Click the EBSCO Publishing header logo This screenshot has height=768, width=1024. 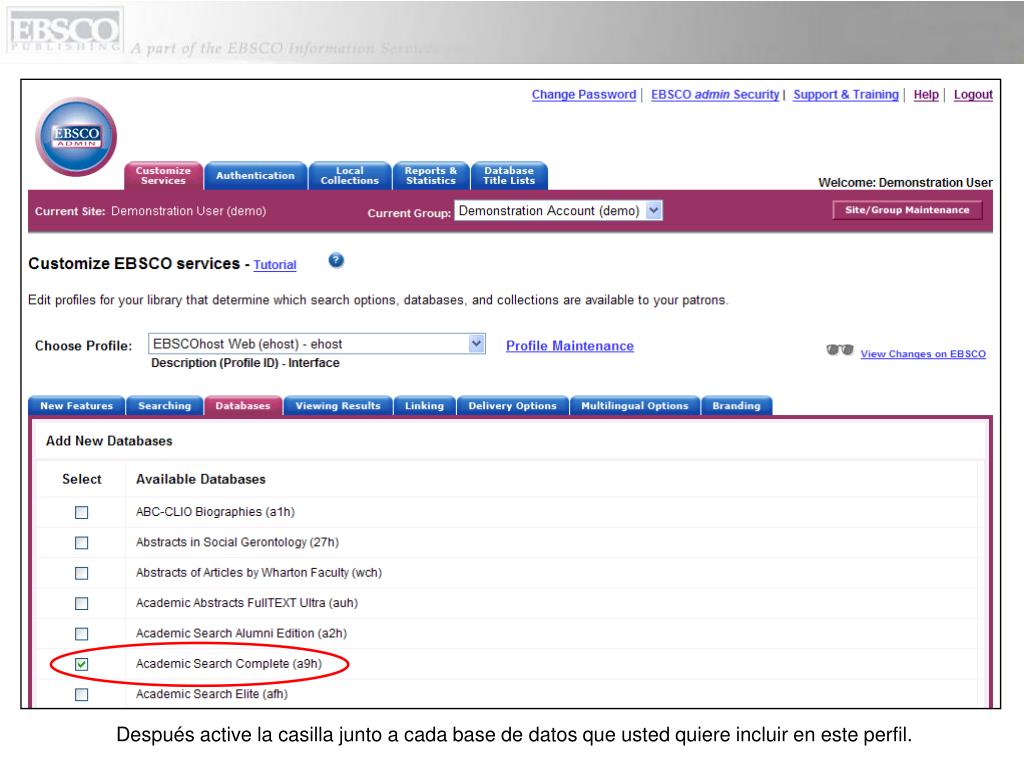[65, 32]
